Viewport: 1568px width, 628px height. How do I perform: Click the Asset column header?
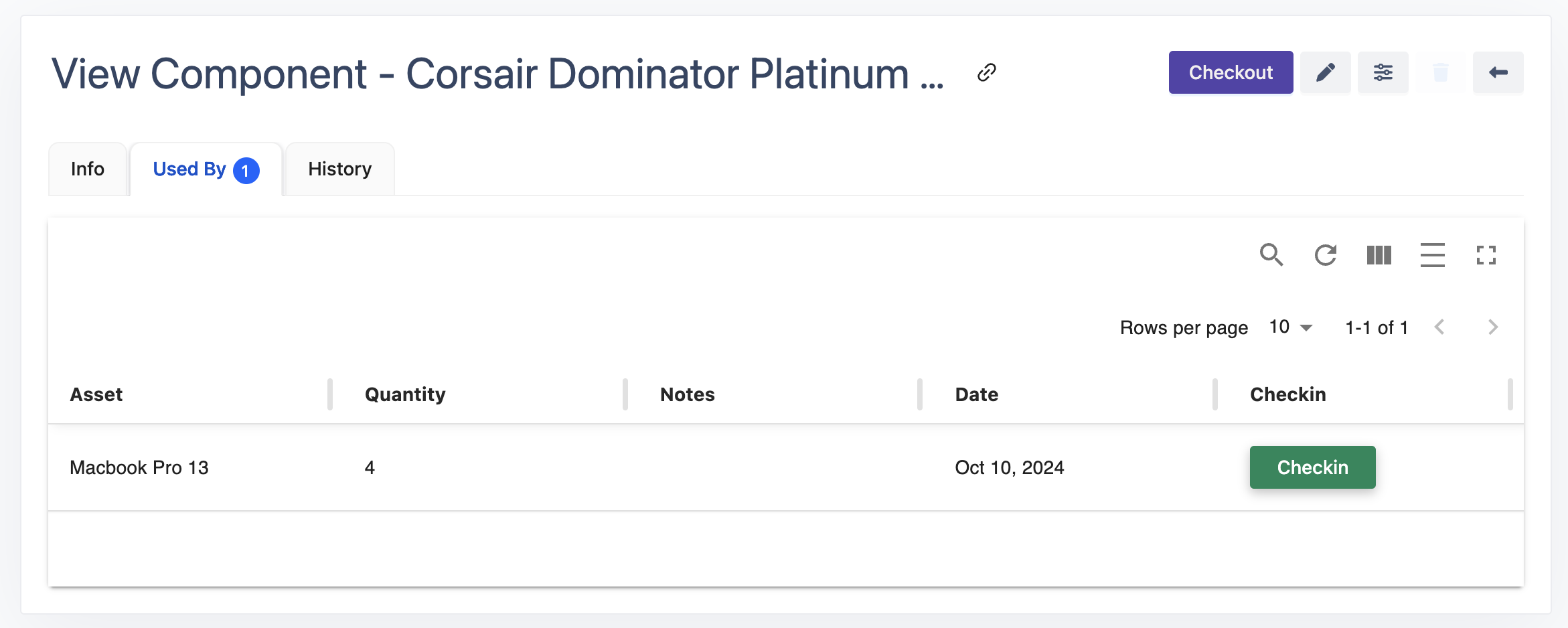(x=96, y=394)
